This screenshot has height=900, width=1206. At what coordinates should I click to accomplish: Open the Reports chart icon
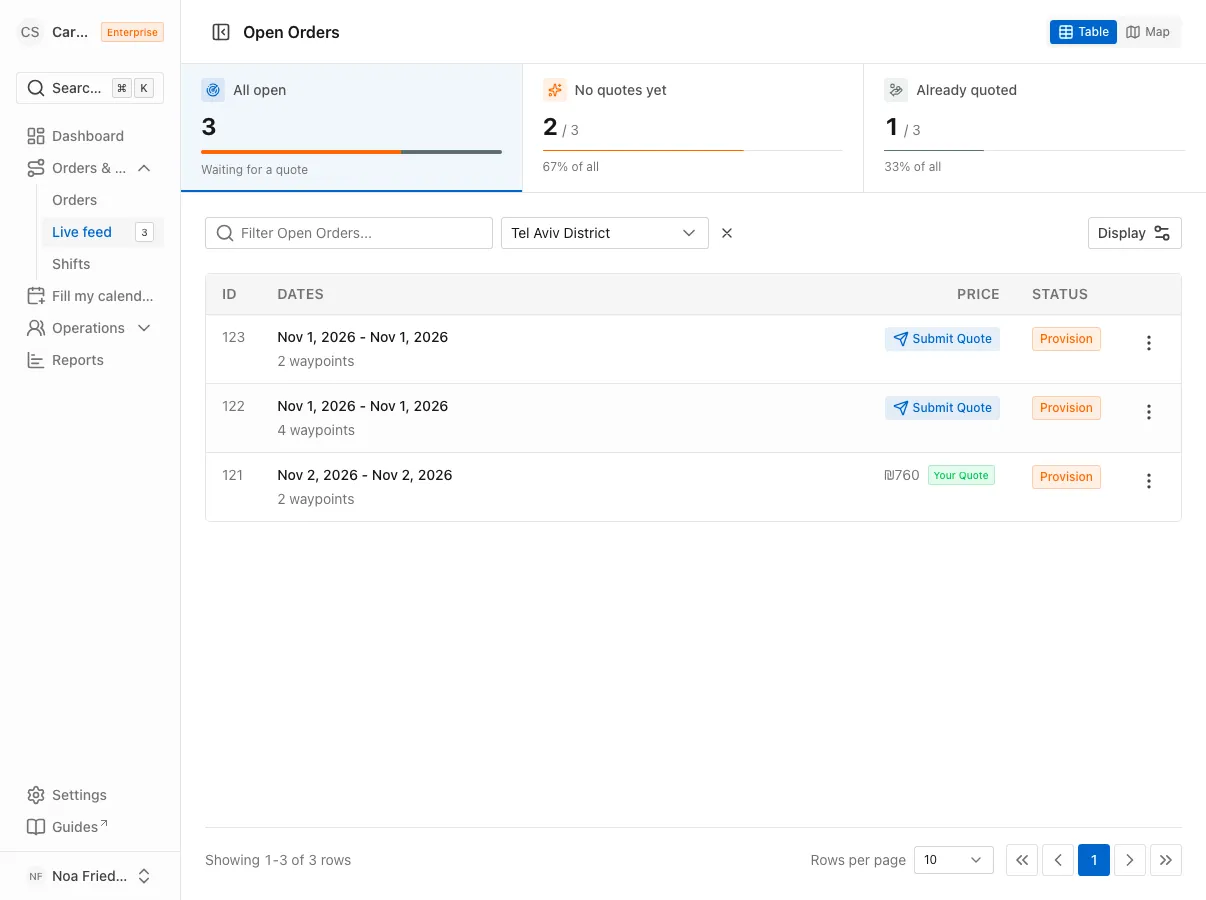36,360
